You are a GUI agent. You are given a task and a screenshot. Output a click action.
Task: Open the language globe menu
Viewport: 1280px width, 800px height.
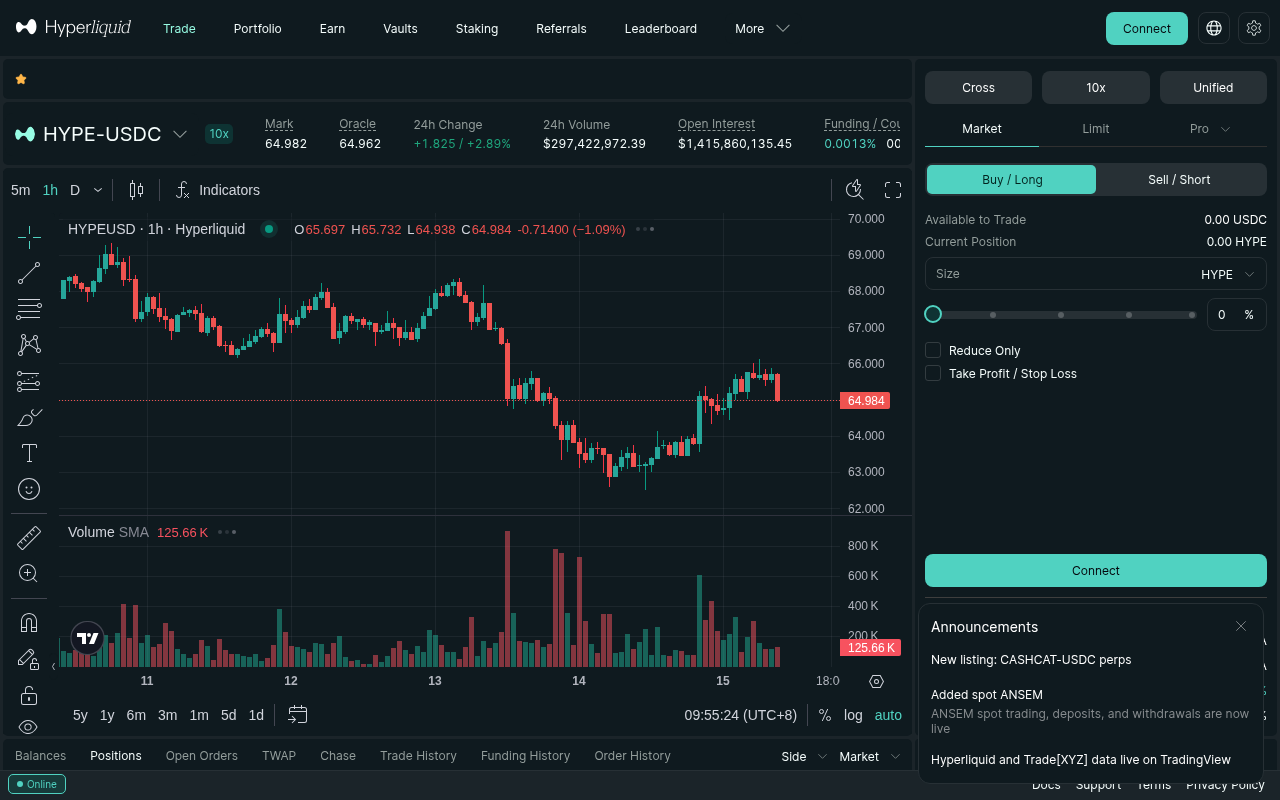click(x=1214, y=28)
